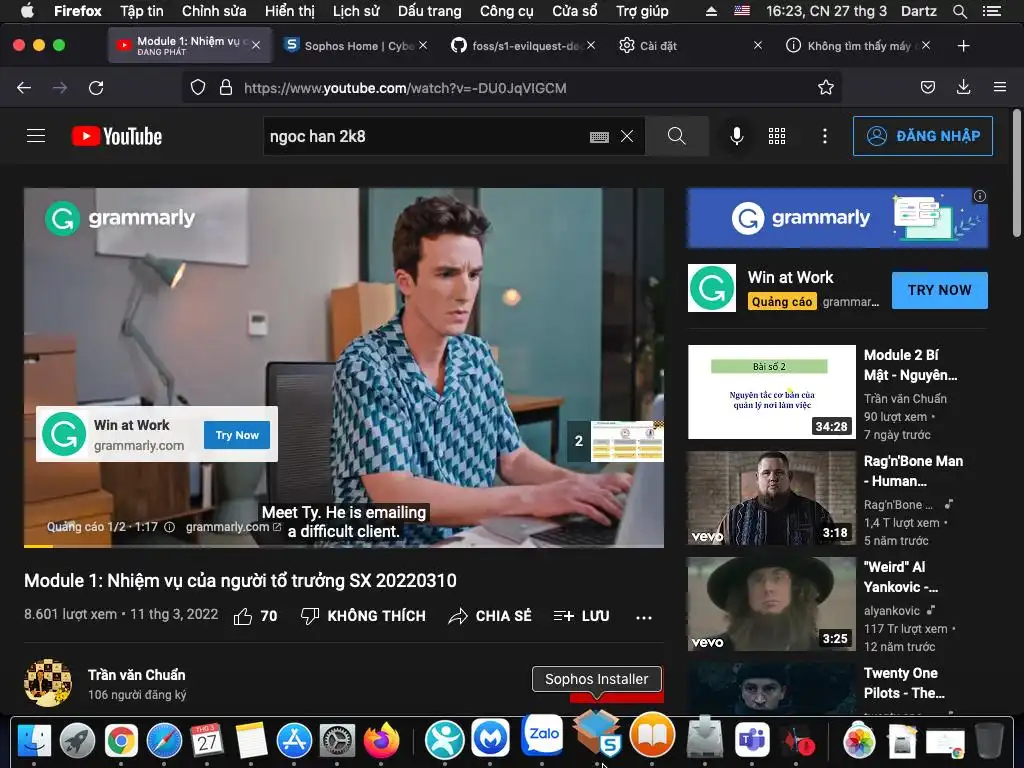Click the magnifier search button

(677, 136)
